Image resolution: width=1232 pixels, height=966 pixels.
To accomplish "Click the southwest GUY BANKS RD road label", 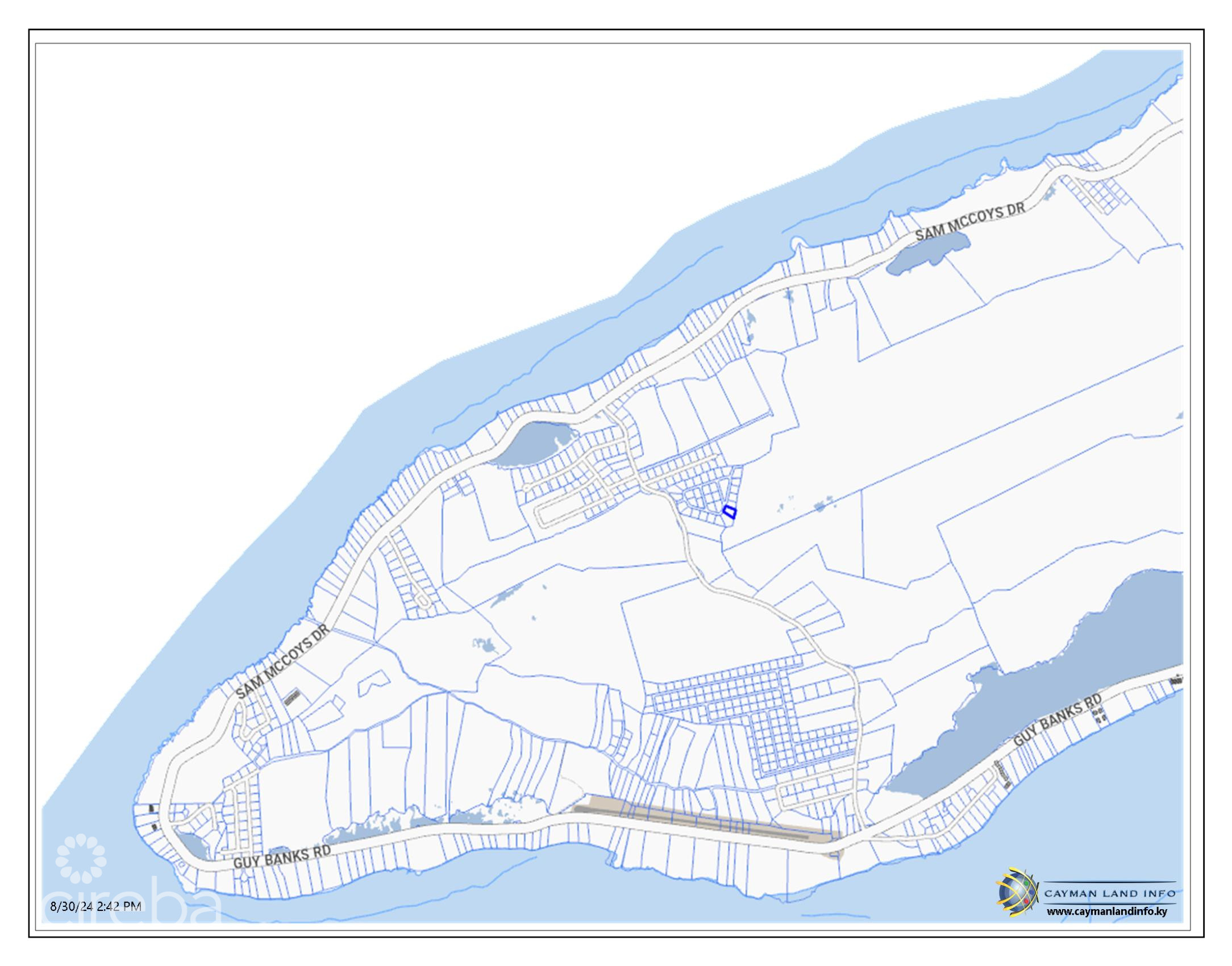I will (282, 857).
